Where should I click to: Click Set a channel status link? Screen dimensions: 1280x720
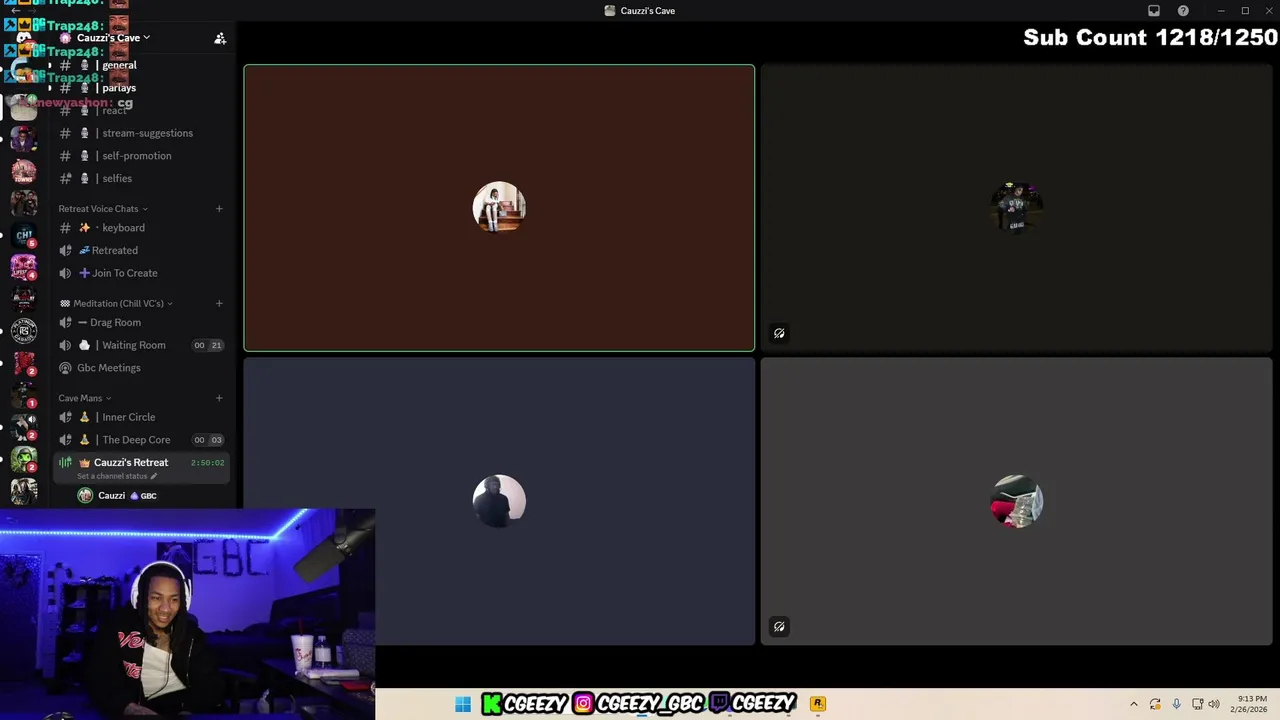pos(117,476)
